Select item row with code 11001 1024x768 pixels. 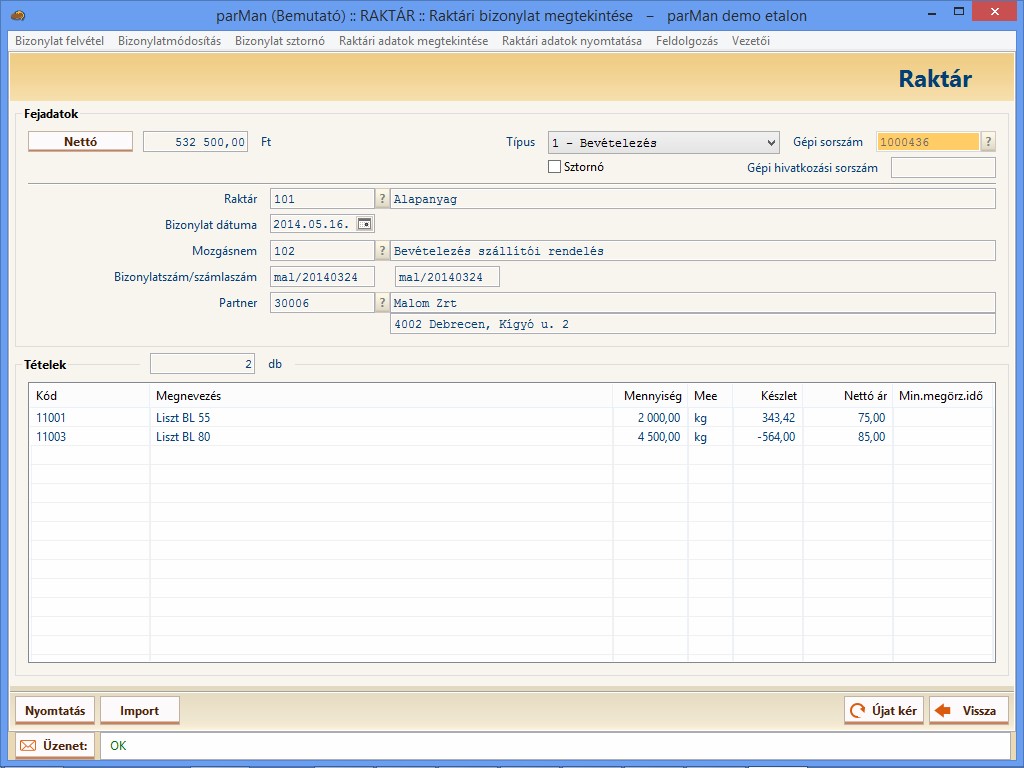(512, 418)
